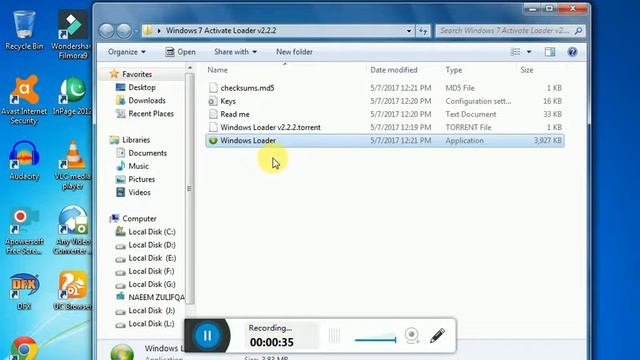Launch VLC media player shortcut

point(73,165)
